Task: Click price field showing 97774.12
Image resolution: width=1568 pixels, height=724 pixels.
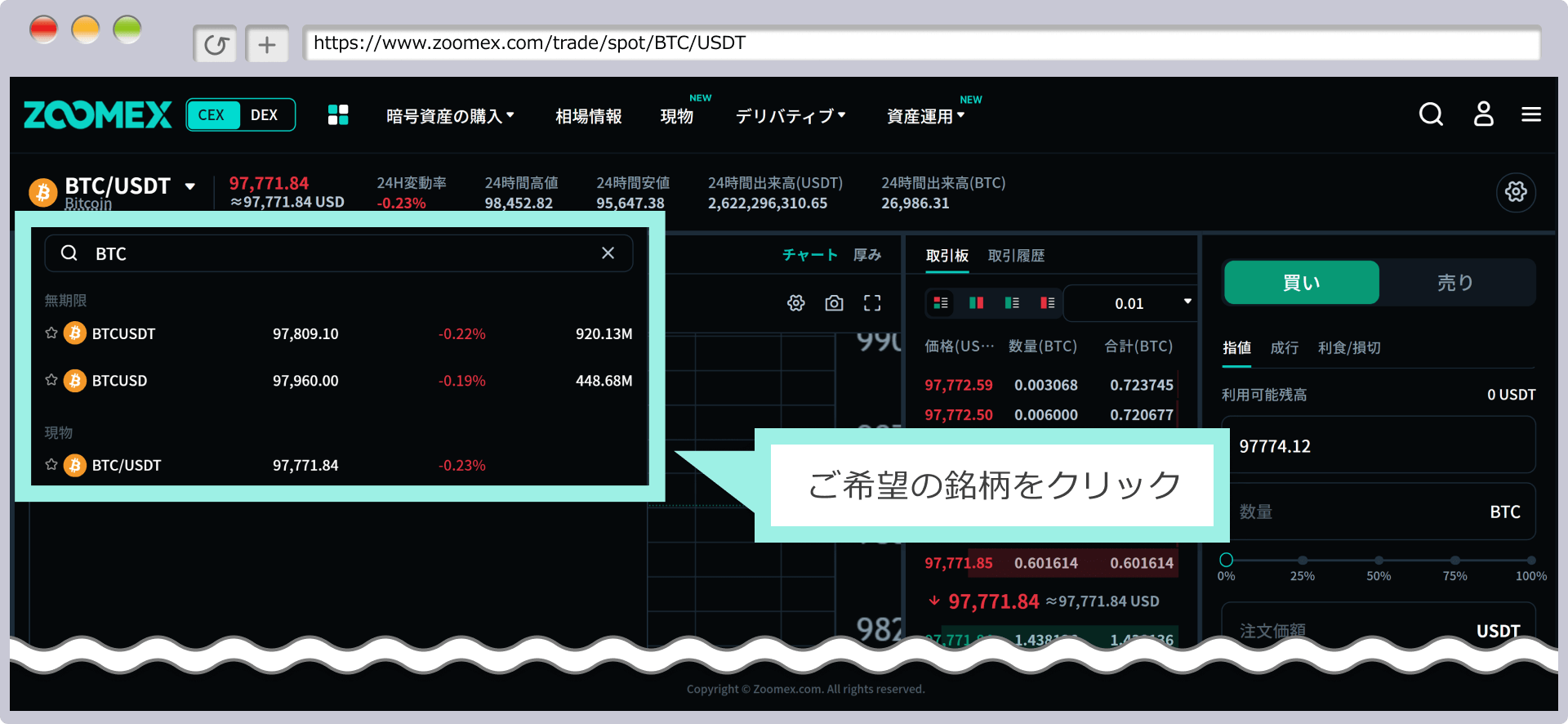Action: [1379, 445]
